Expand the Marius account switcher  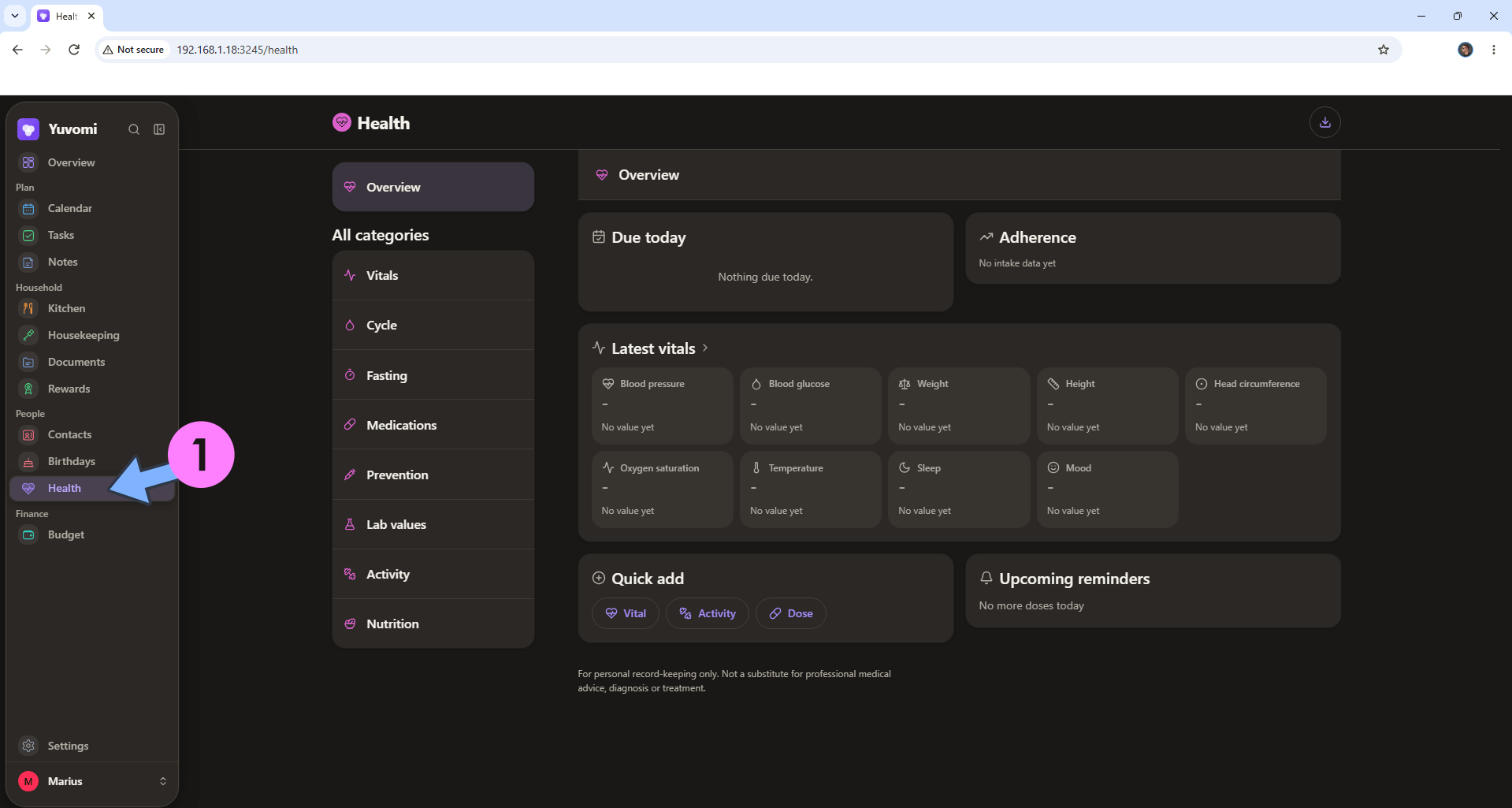pos(92,781)
